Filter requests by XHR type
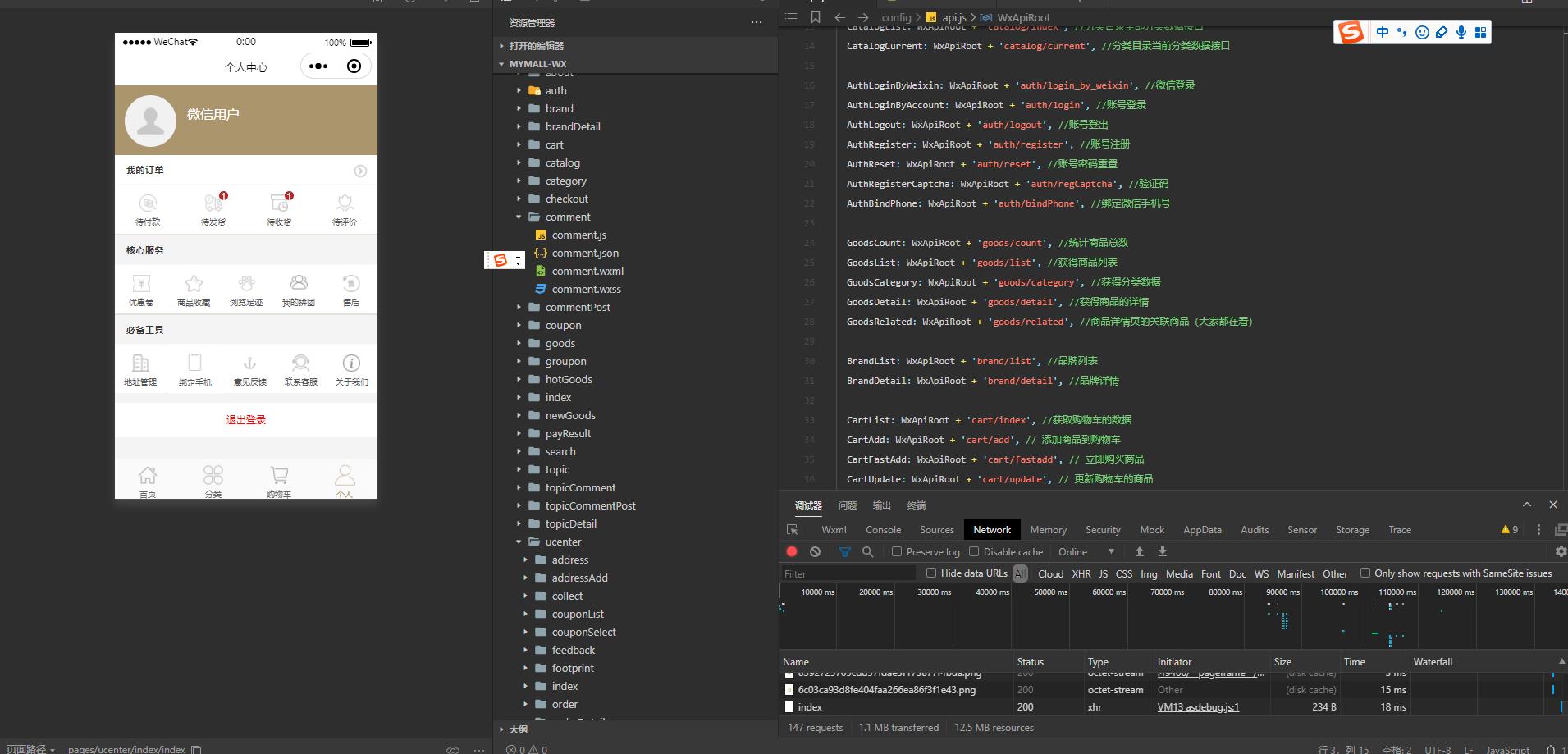Screen dimensions: 1568x754 (1081, 573)
